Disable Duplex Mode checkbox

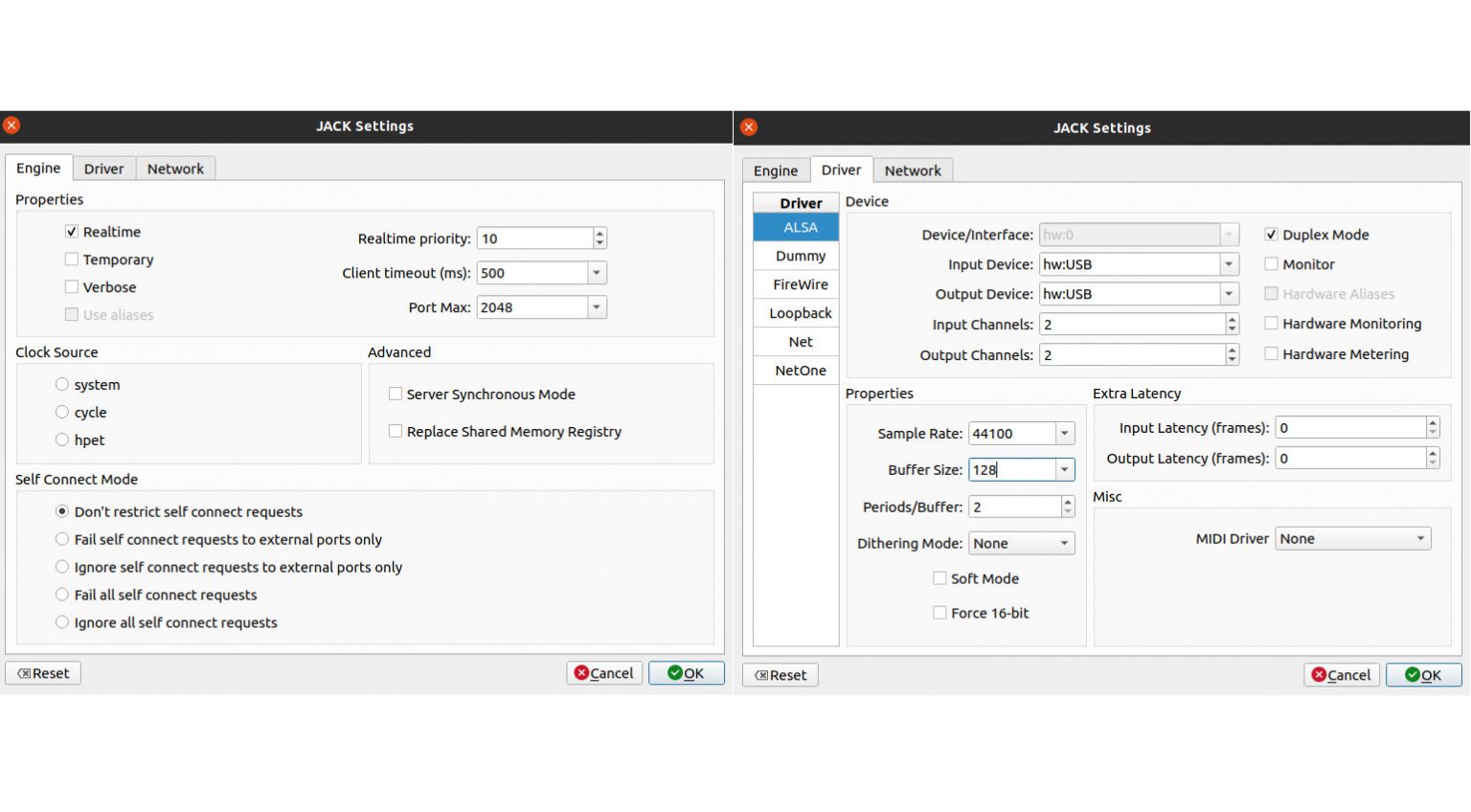coord(1271,235)
